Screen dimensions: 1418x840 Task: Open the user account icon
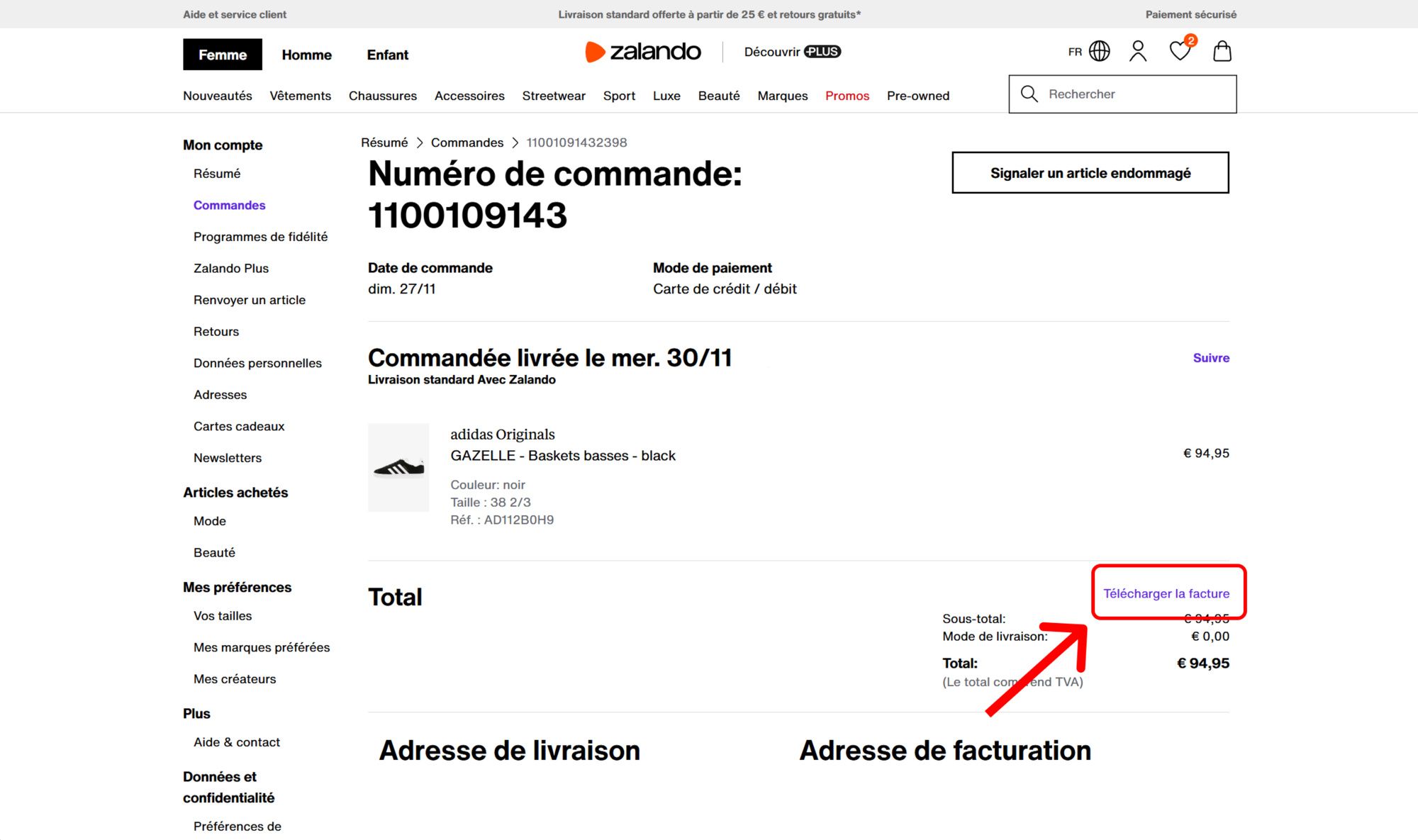pyautogui.click(x=1138, y=51)
